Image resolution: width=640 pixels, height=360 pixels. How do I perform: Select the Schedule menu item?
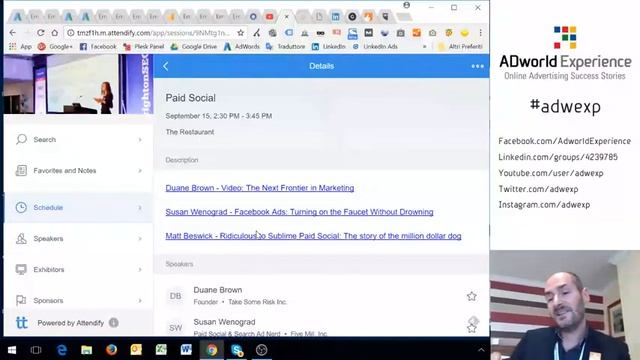coord(78,207)
